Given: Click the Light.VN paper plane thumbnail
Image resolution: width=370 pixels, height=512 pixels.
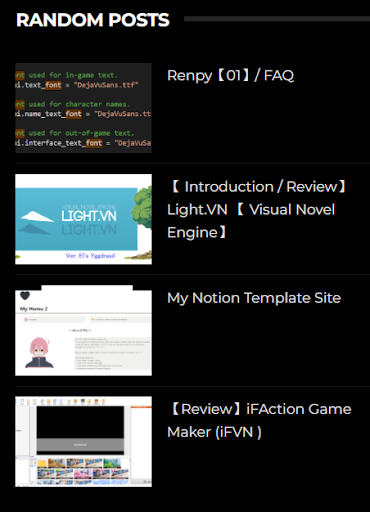Looking at the screenshot, I should pyautogui.click(x=83, y=219).
